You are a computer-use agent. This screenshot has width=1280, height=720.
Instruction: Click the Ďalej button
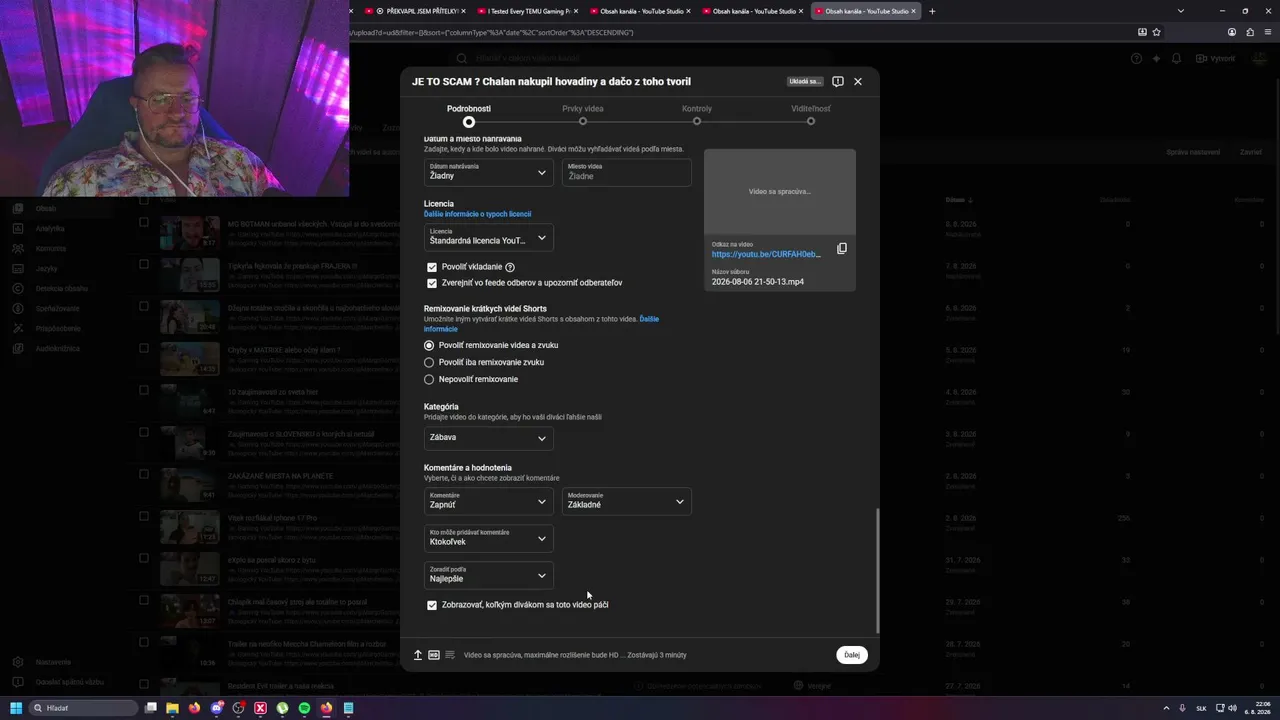click(852, 655)
